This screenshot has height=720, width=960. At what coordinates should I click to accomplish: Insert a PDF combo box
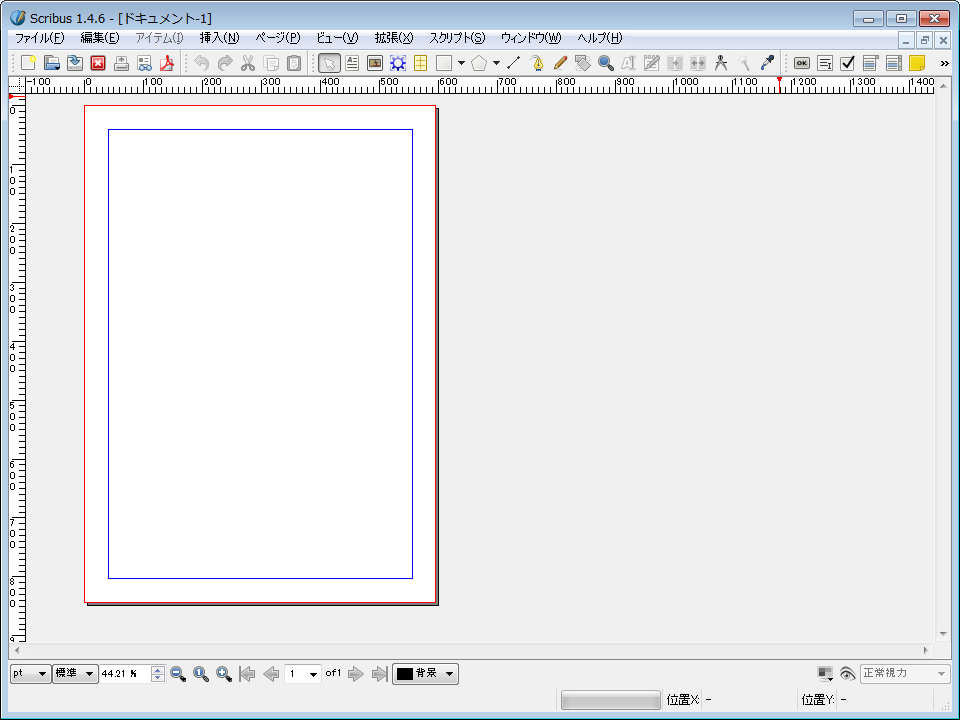click(871, 63)
